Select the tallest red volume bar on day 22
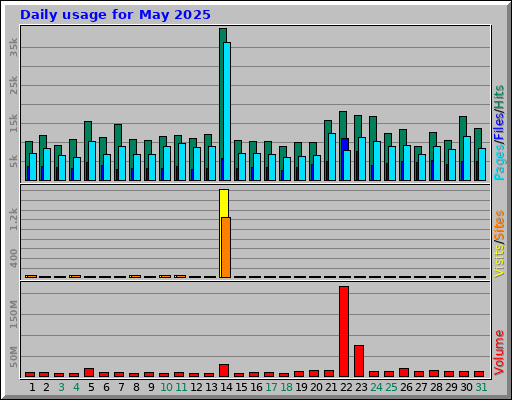Screen dimensions: 512x400 (344, 332)
